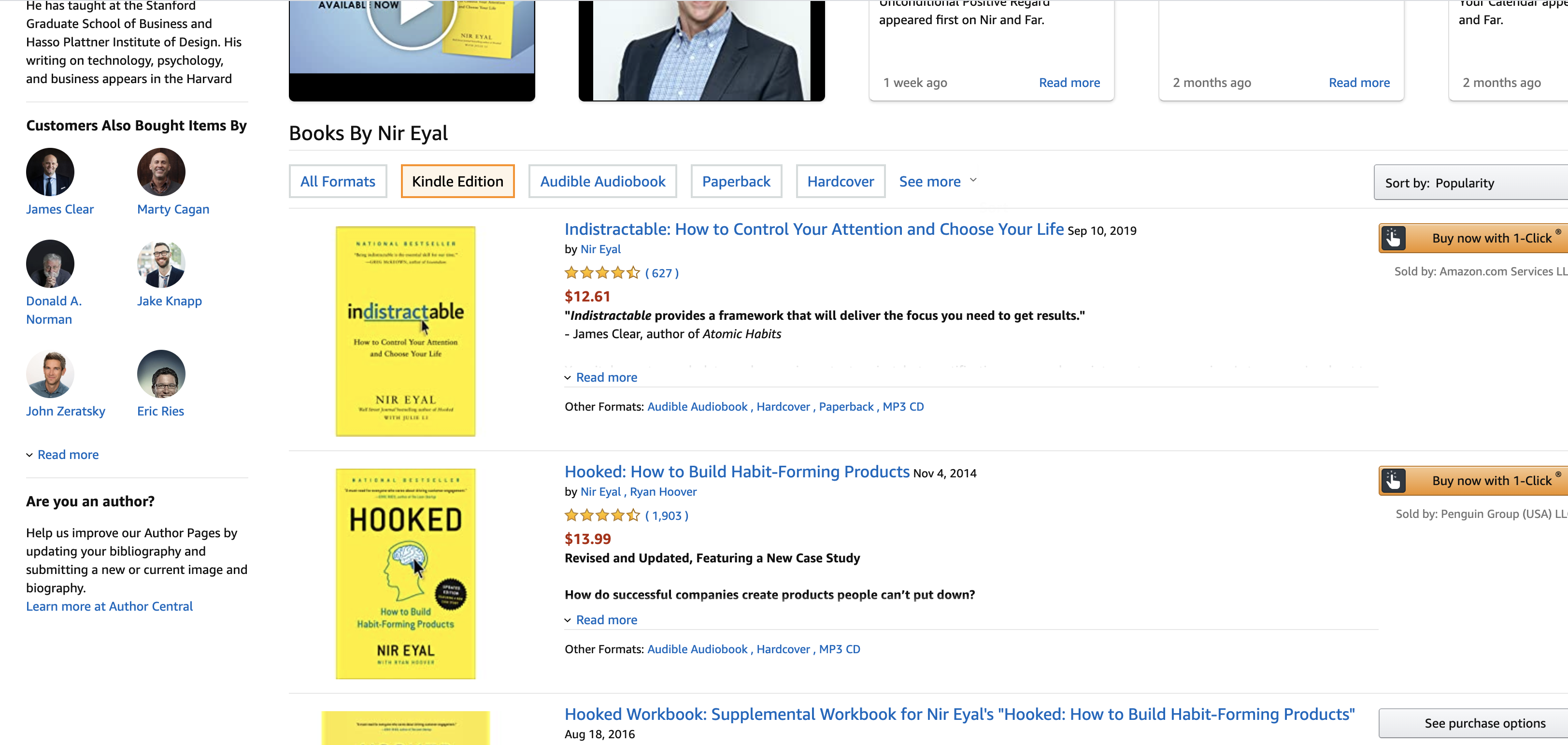Click James Clear's author photo
Screen dimensions: 1568x745
point(50,172)
